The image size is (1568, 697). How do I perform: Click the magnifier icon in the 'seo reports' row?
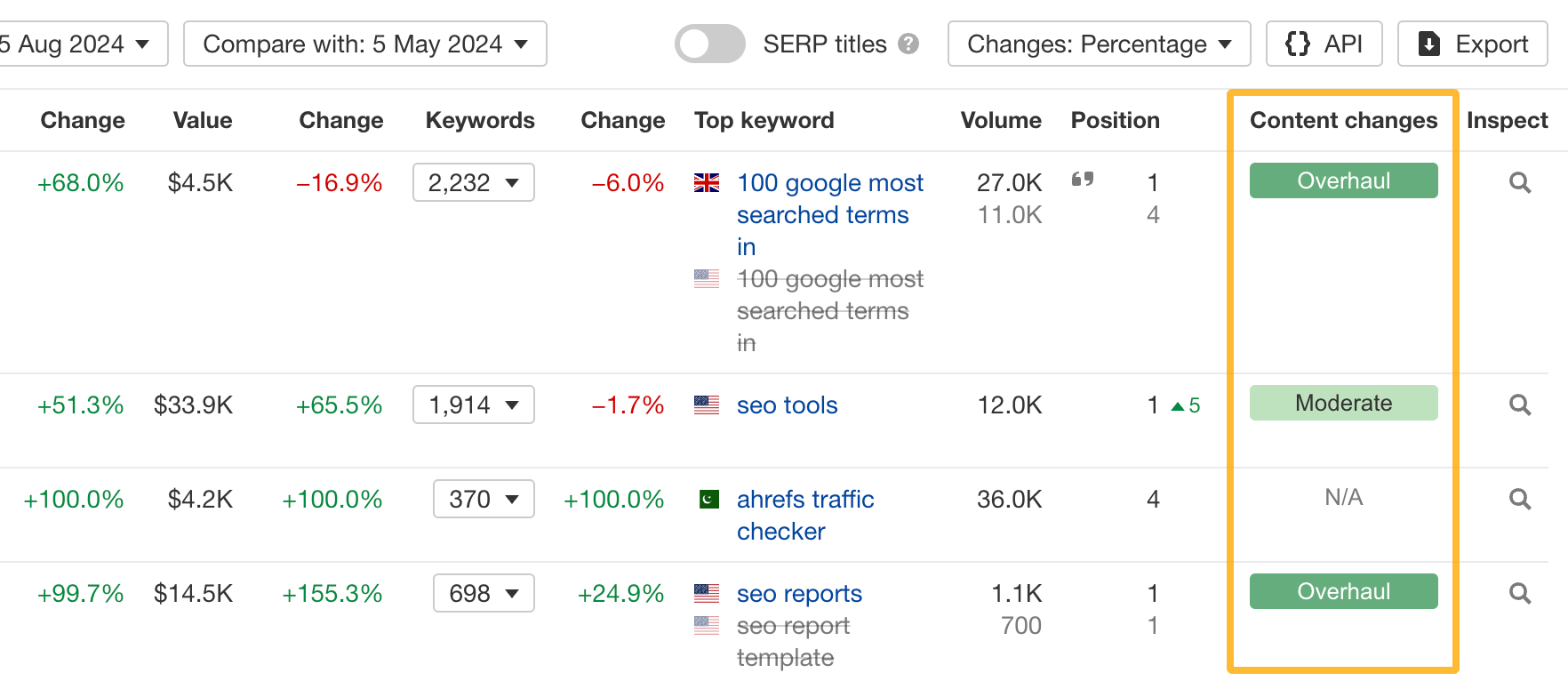point(1520,594)
